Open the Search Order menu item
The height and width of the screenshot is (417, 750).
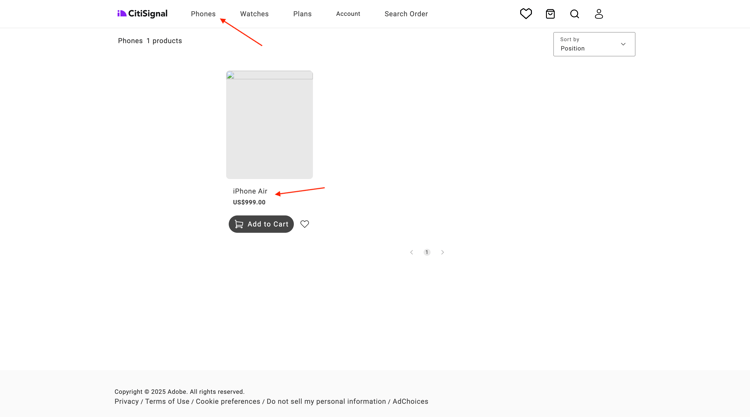(x=406, y=14)
